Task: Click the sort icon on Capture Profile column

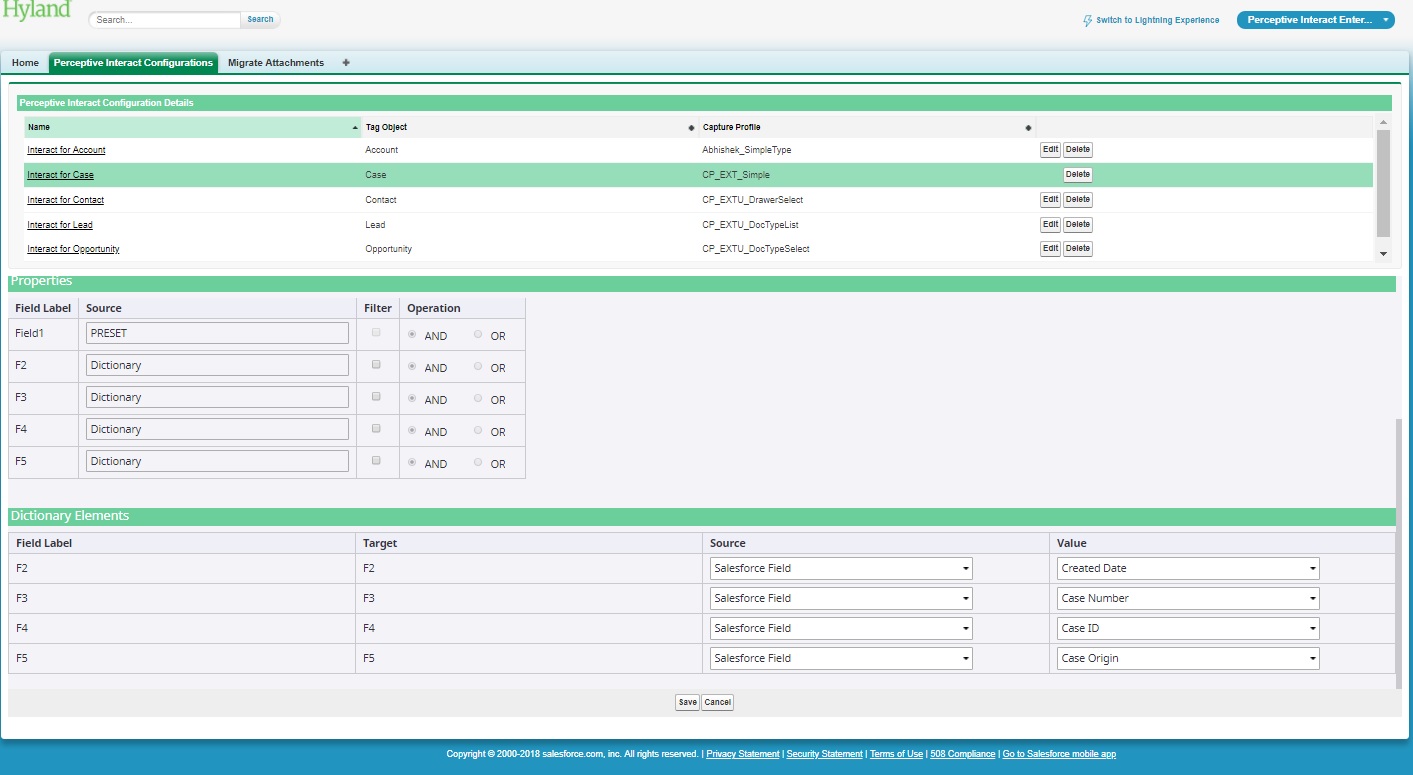Action: (x=1029, y=128)
